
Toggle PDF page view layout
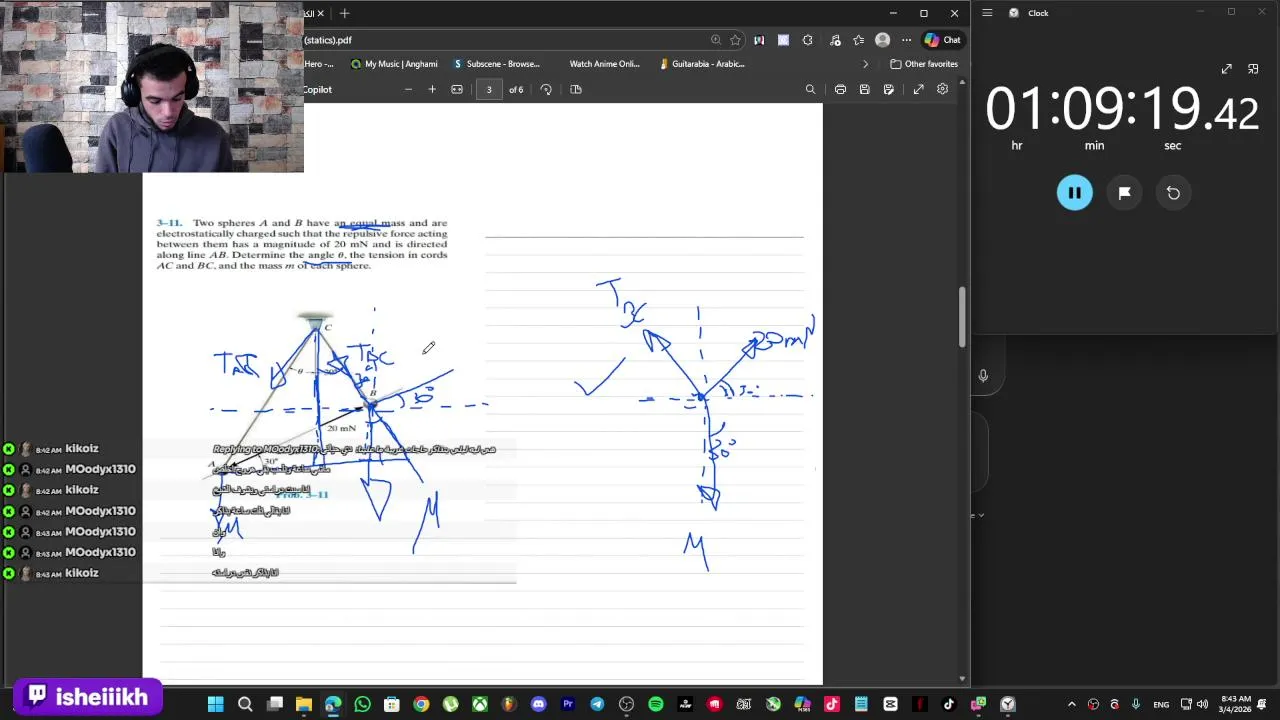pos(576,89)
